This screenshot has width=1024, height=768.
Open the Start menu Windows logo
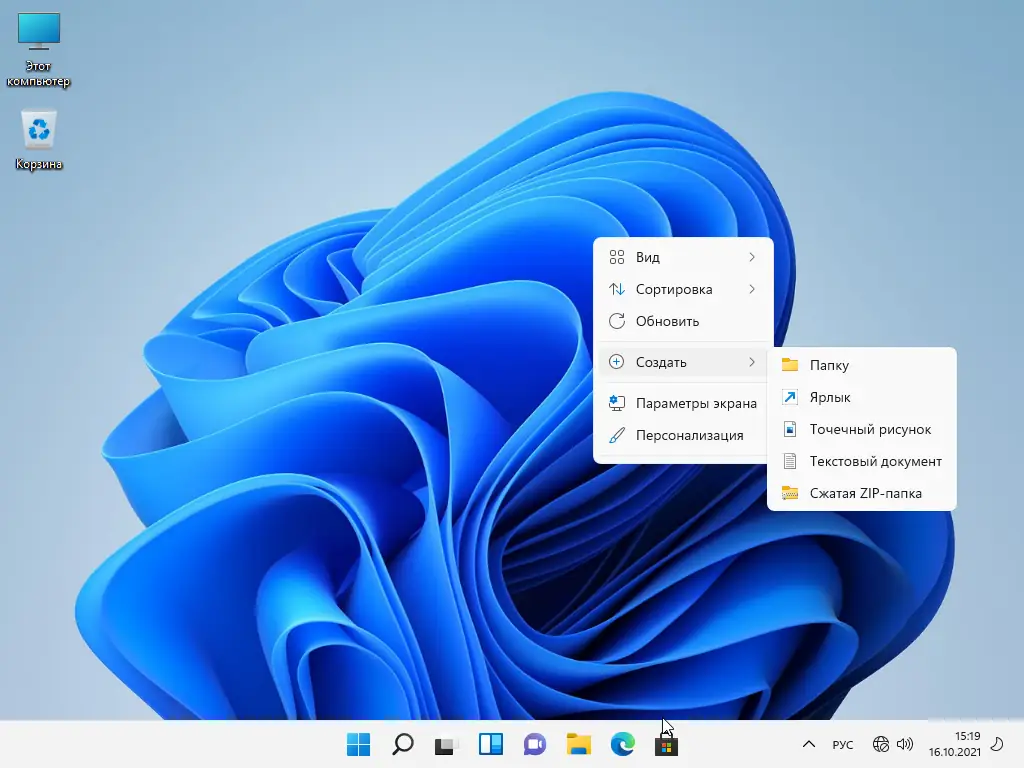click(x=358, y=744)
